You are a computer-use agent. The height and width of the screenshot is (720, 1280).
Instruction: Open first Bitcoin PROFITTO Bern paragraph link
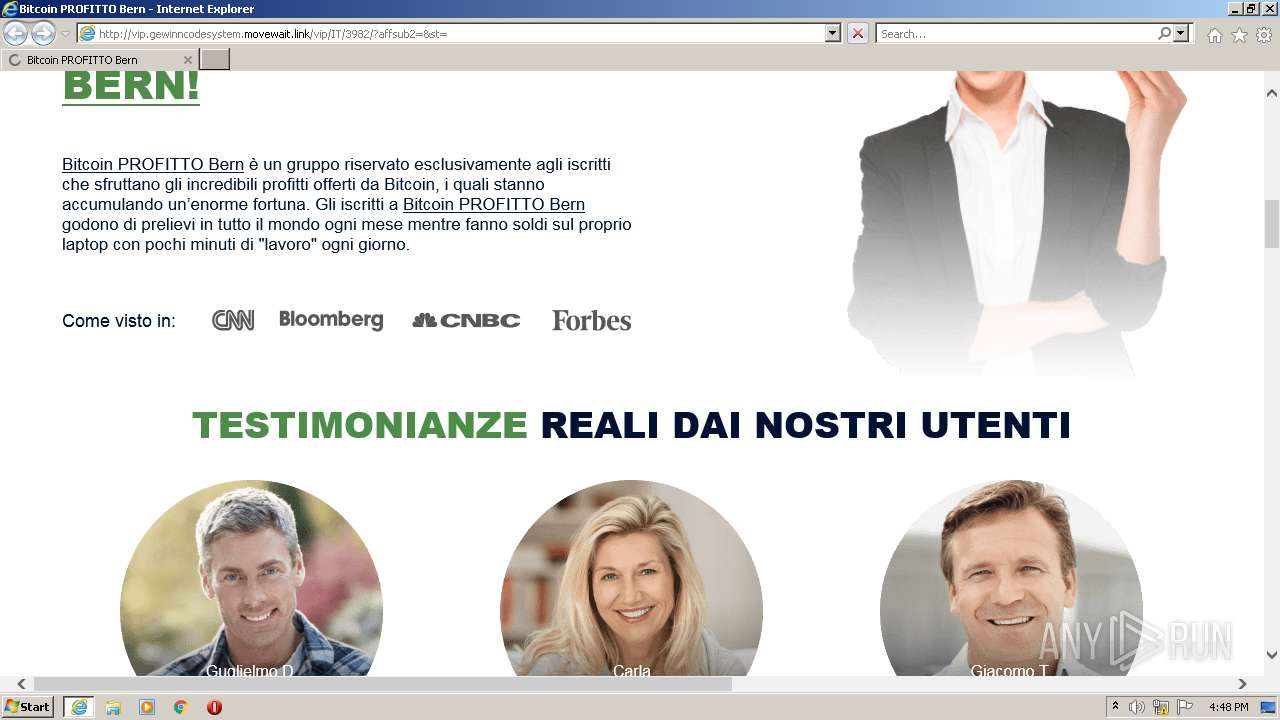153,164
